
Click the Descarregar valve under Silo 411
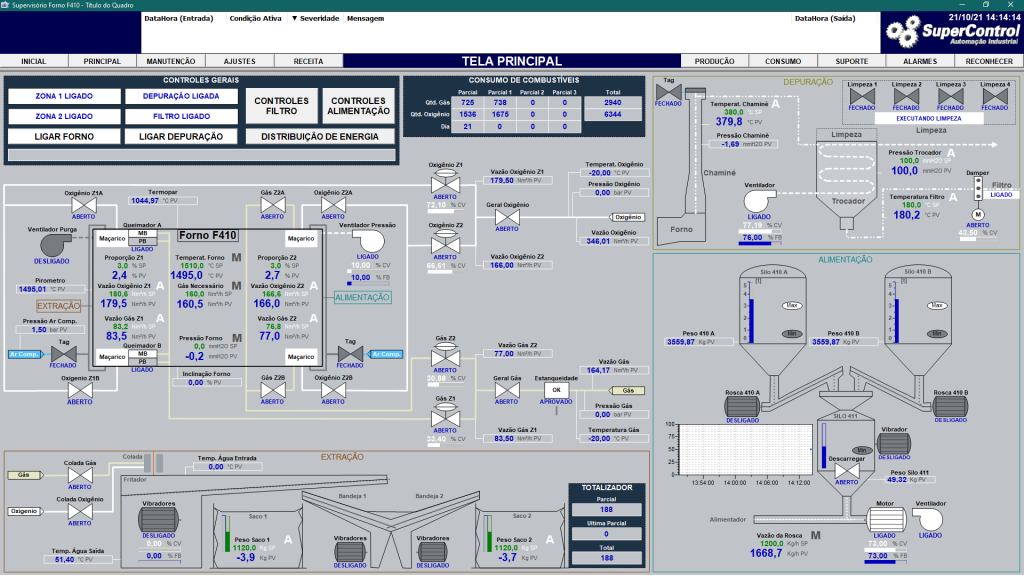pos(847,471)
